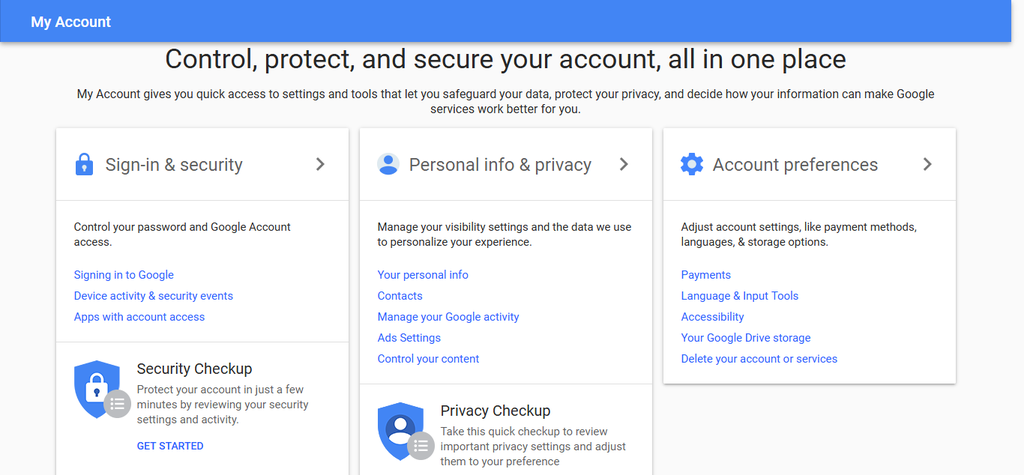
Task: Expand the Personal info & privacy chevron
Action: [624, 164]
